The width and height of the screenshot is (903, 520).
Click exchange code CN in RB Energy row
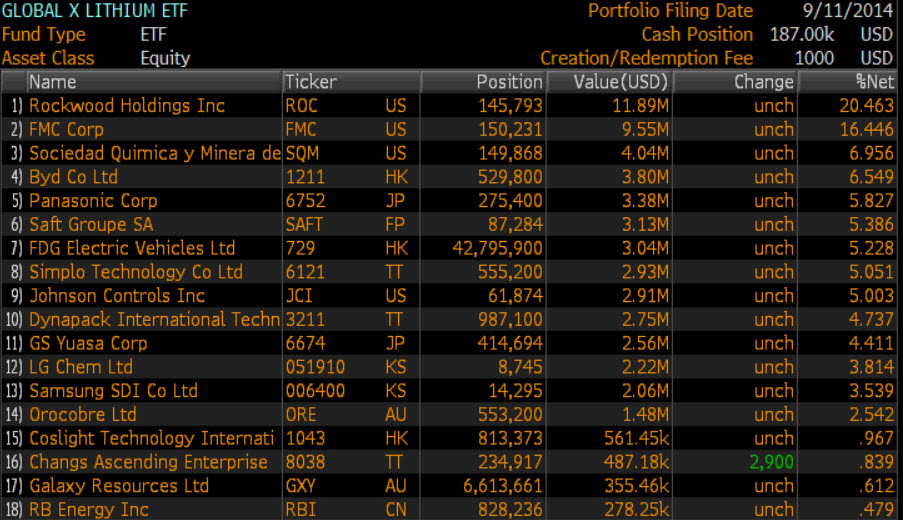(x=396, y=509)
